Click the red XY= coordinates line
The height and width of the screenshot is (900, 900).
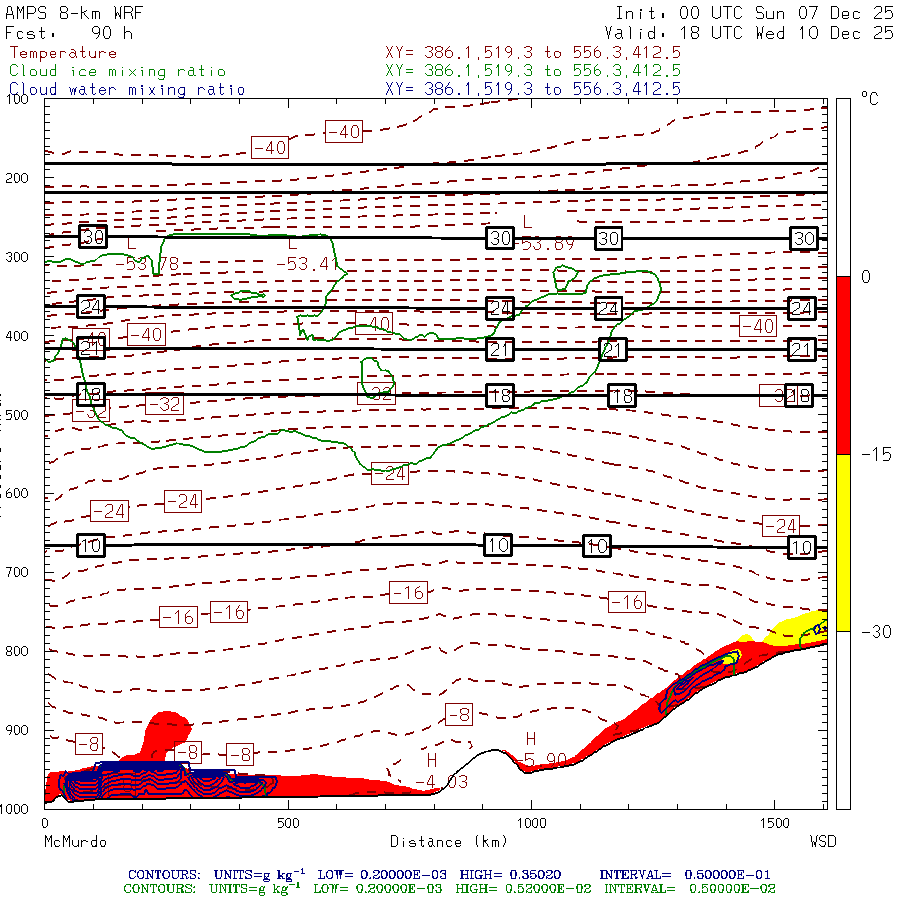533,52
